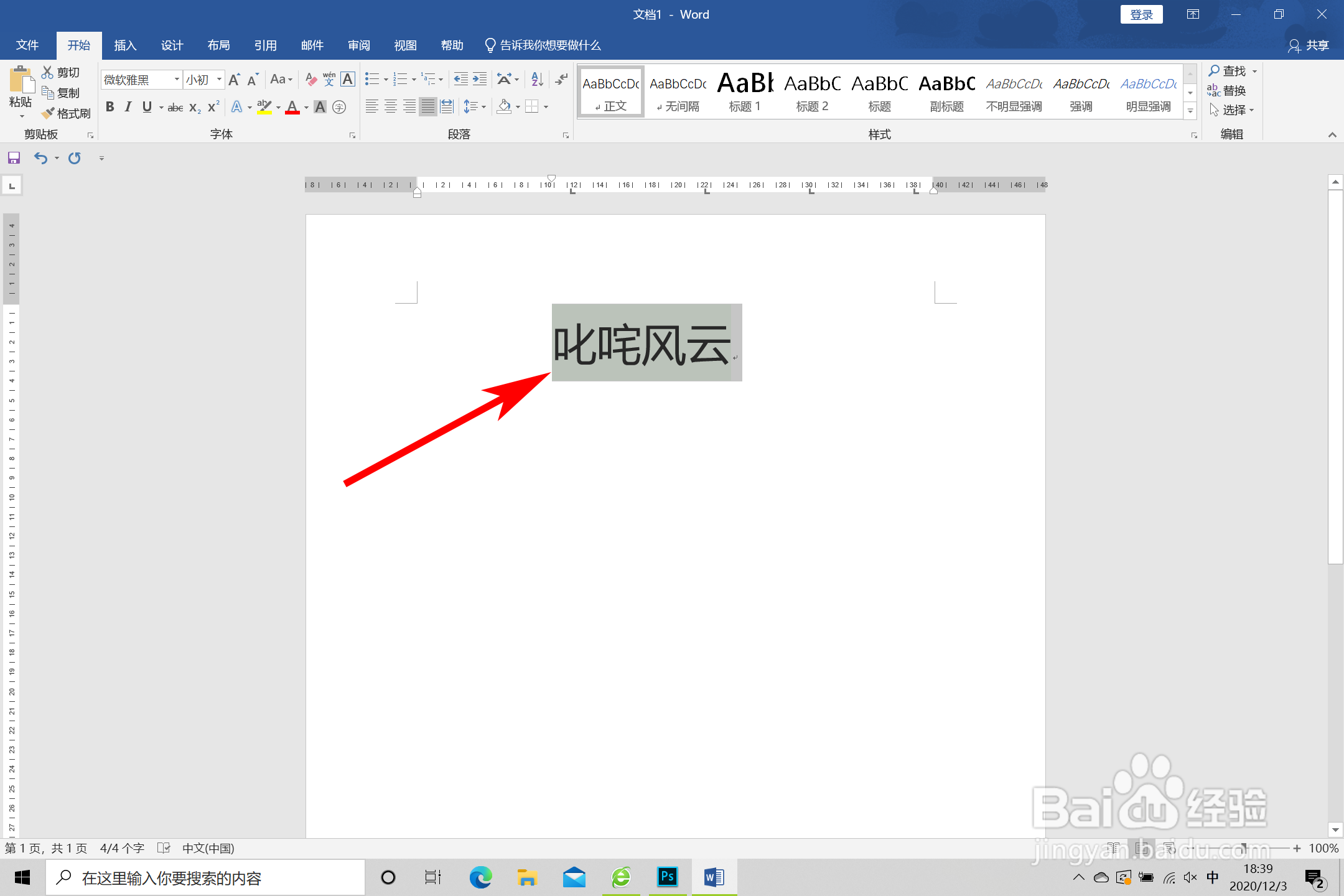Toggle Bold formatting
1344x896 pixels.
(110, 107)
